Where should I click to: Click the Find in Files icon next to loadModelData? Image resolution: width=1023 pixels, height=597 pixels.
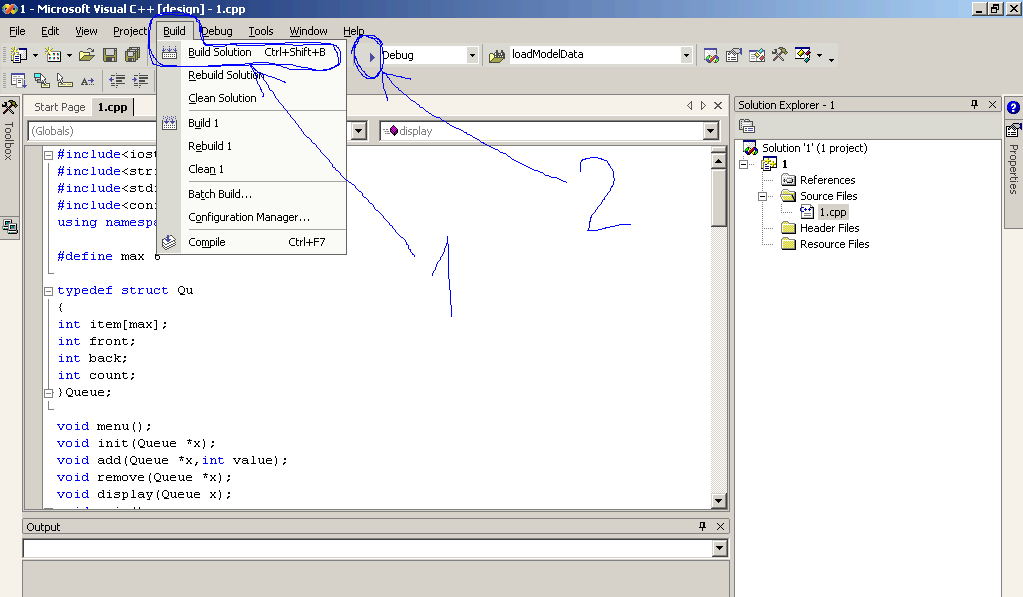(497, 56)
